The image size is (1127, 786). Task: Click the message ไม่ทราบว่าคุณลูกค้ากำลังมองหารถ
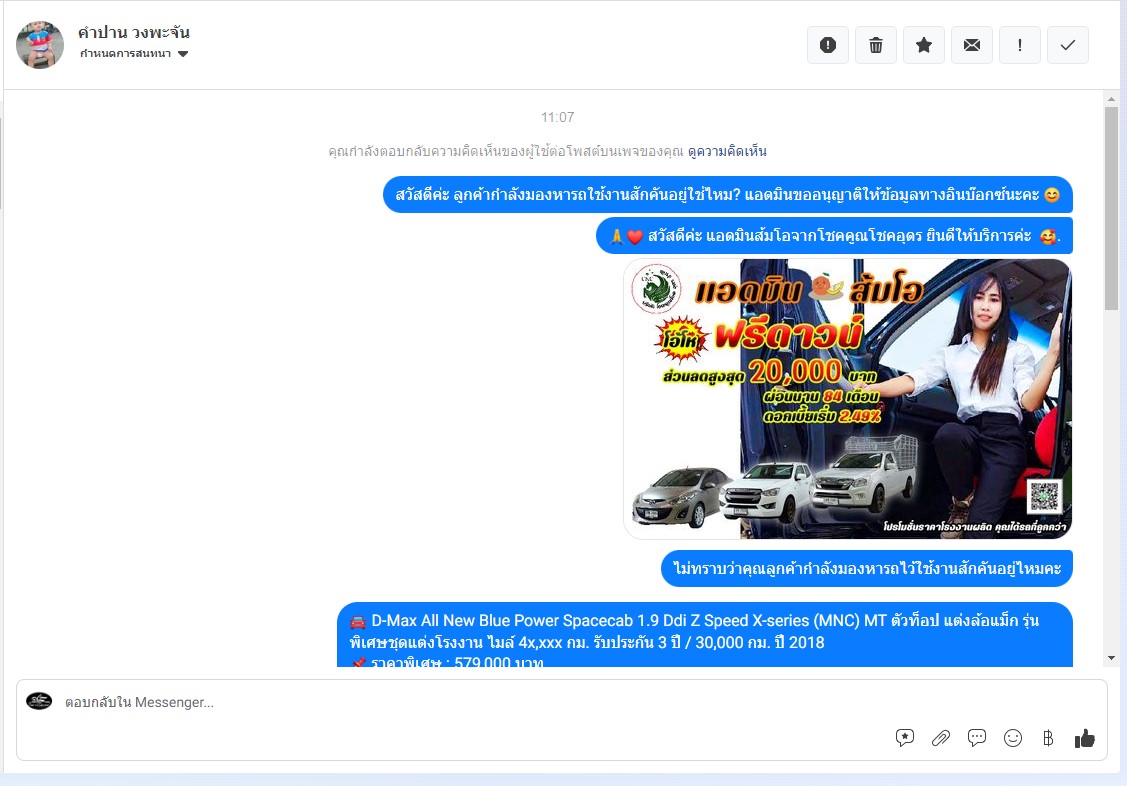(867, 568)
